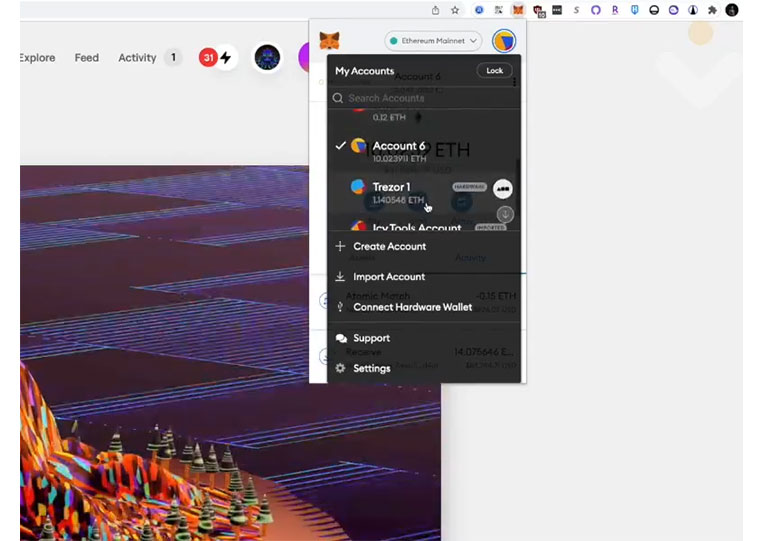763x541 pixels.
Task: Open the puzzle-piece Extensions menu
Action: [712, 10]
